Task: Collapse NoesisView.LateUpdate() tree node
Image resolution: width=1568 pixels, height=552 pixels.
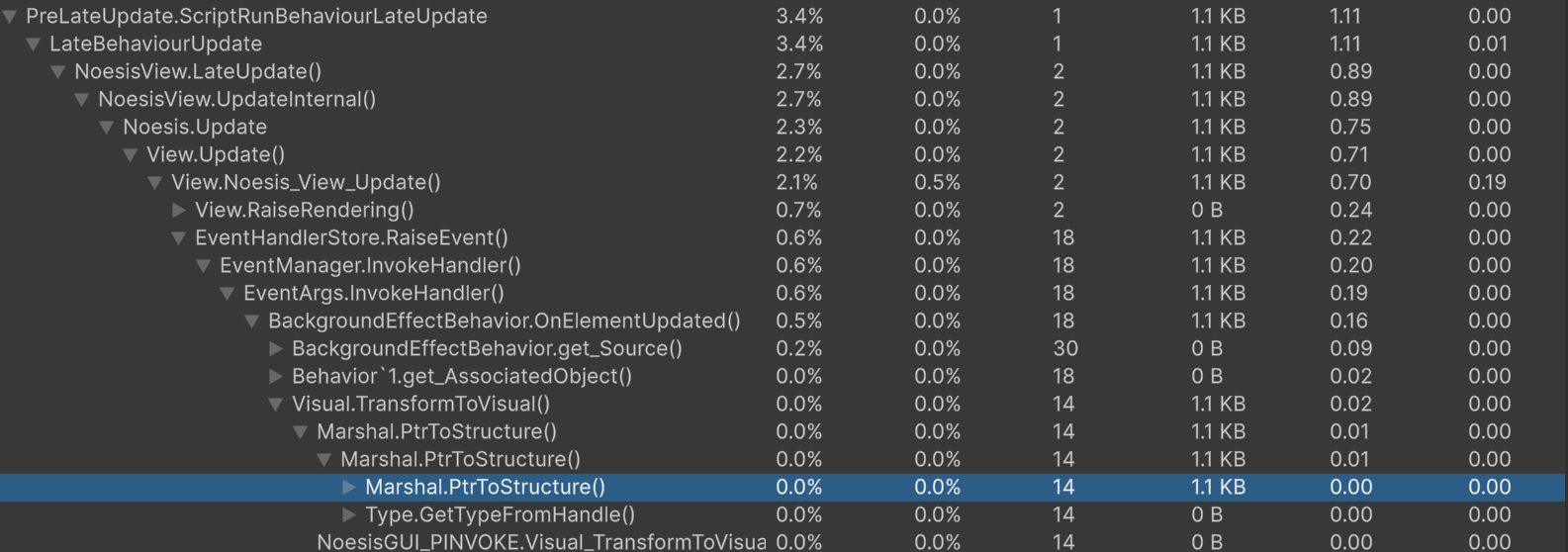Action: click(57, 72)
